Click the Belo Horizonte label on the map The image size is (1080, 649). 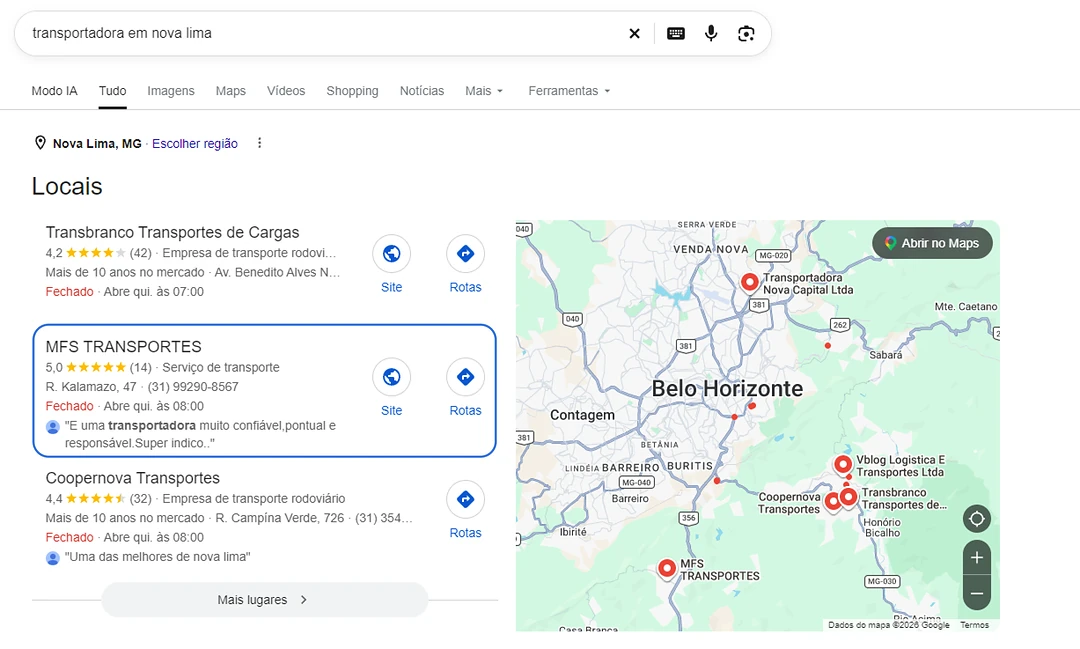tap(727, 389)
